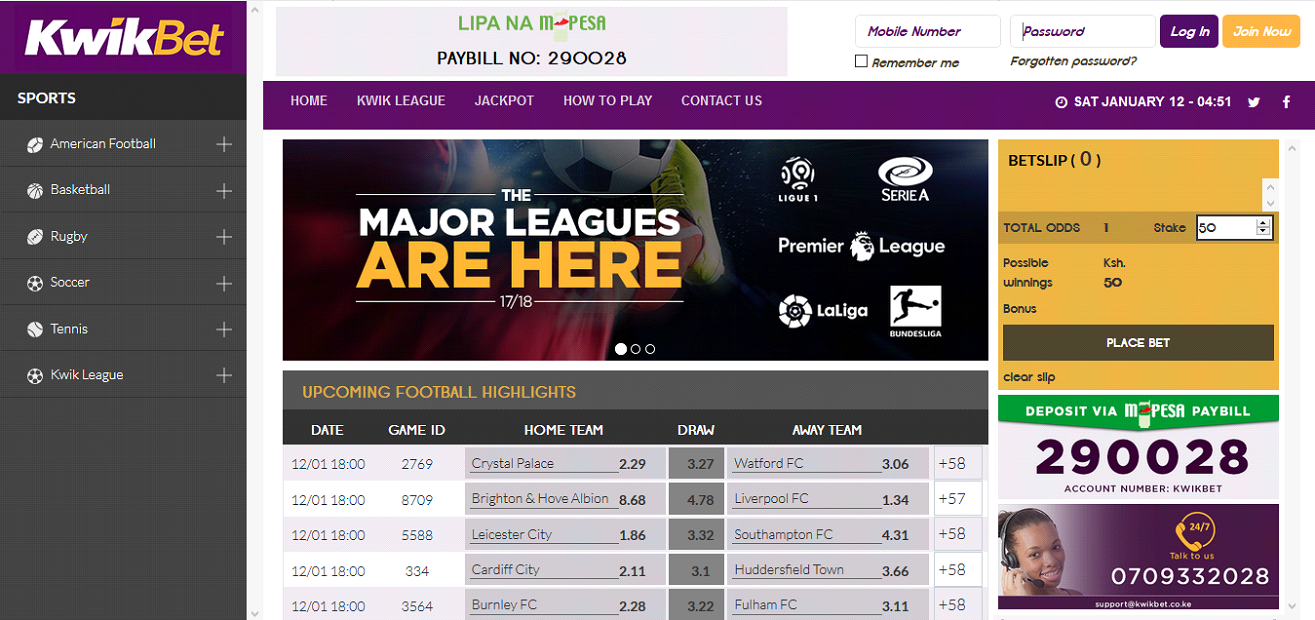Screen dimensions: 1315x620
Task: Bet on draw 4.78 for Brighton match
Action: pos(696,498)
